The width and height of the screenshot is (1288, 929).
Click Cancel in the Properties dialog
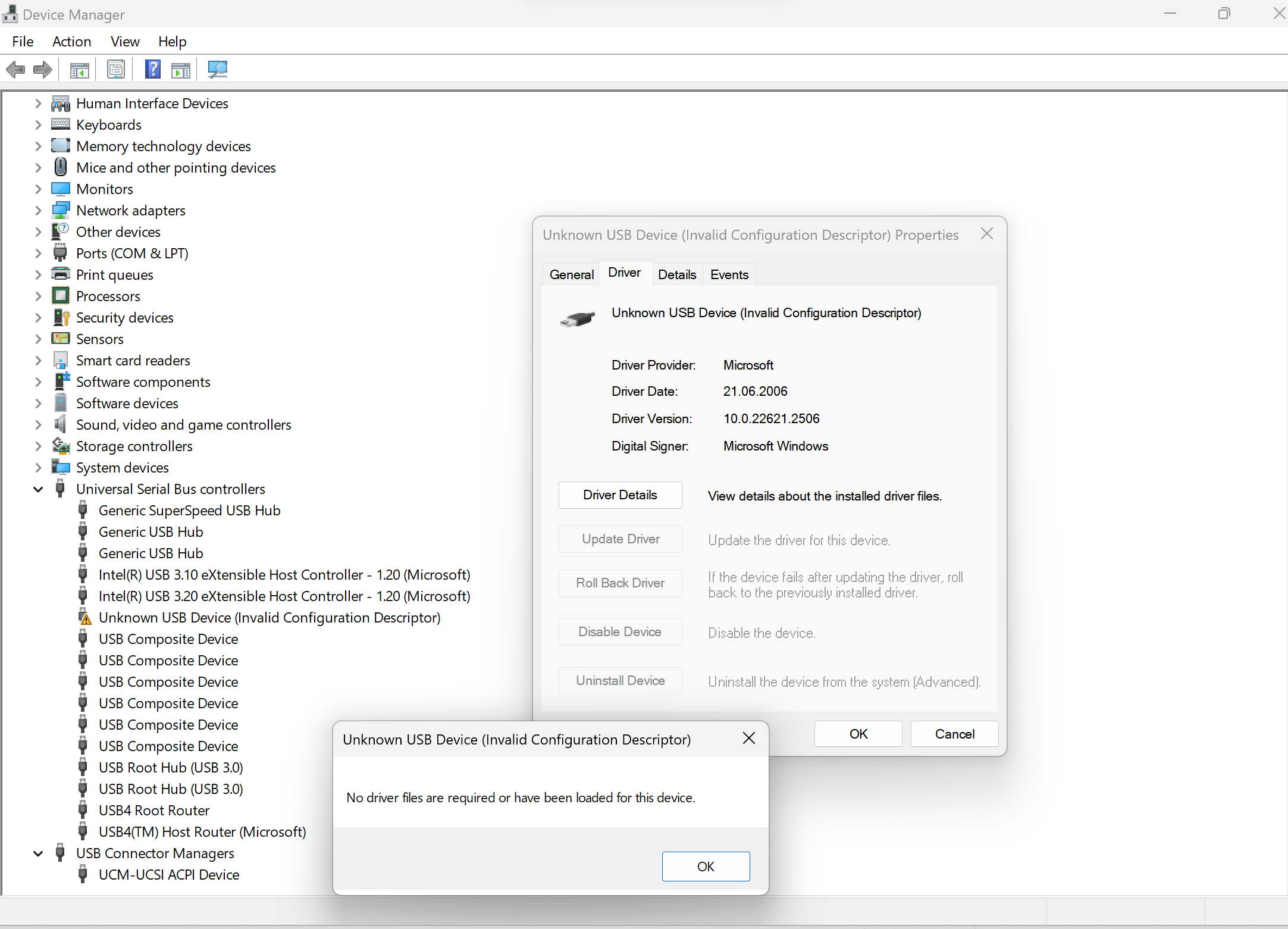[x=954, y=734]
